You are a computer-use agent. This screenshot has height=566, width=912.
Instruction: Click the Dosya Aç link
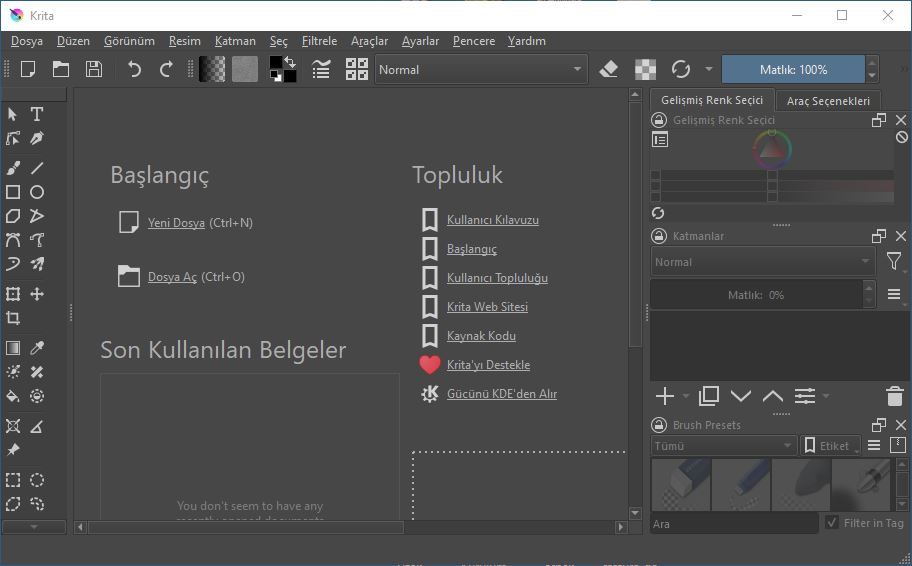pos(172,277)
